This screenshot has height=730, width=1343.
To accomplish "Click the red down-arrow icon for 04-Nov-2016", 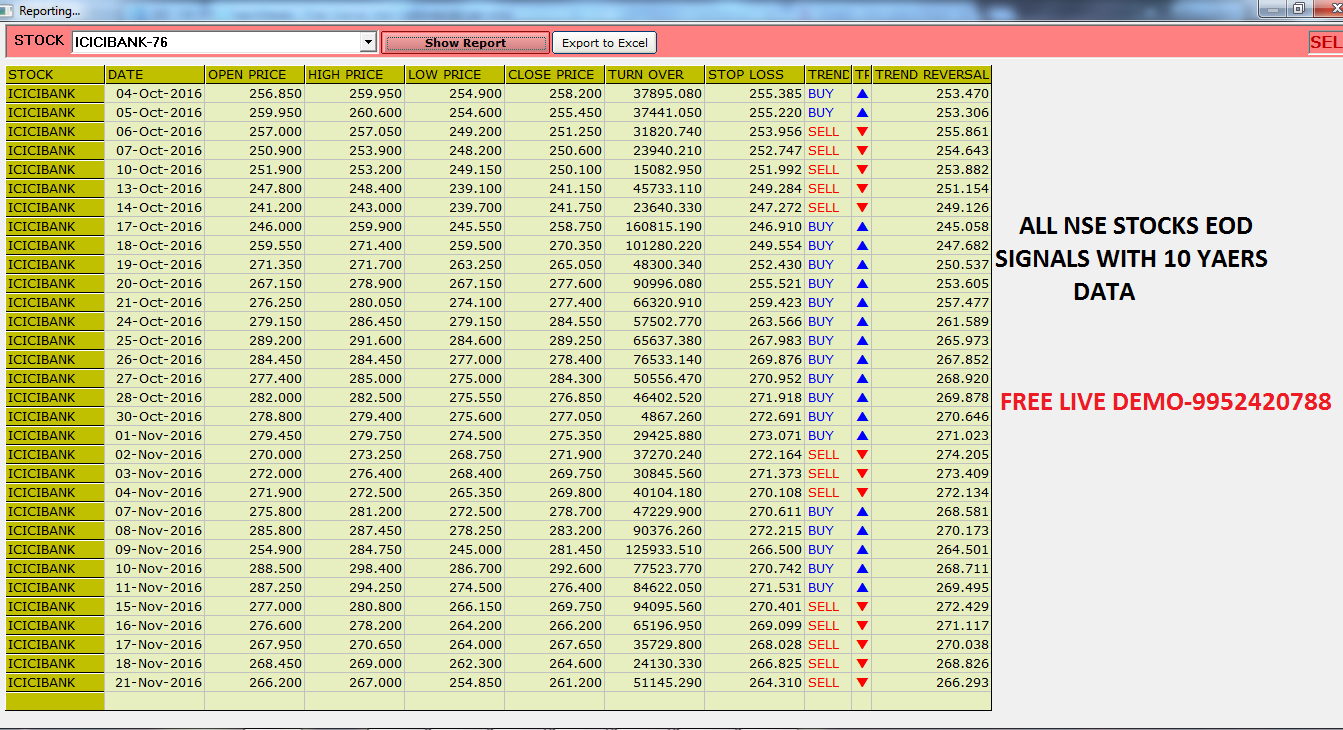I will [862, 493].
